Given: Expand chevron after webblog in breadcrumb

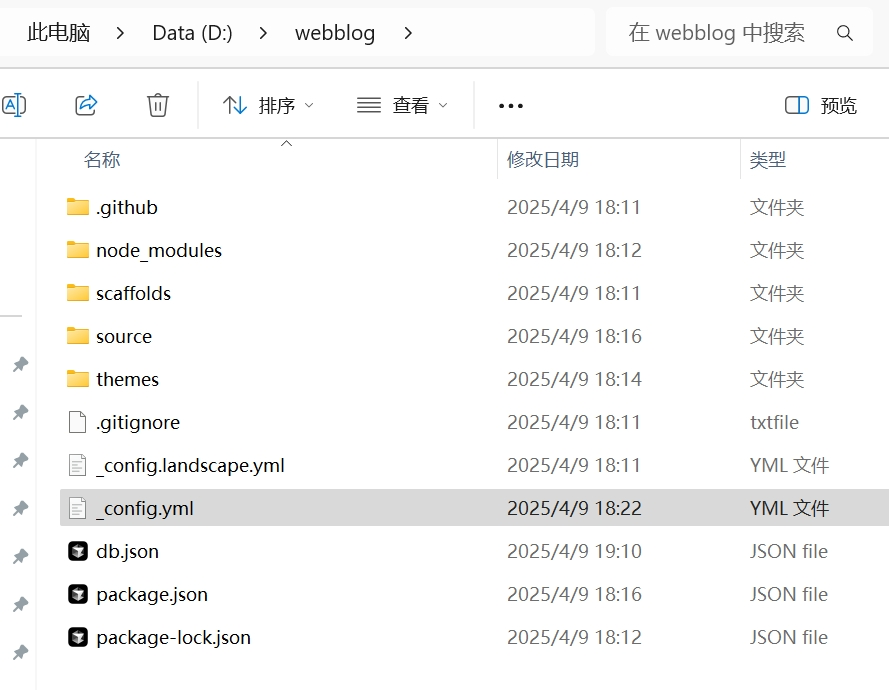Looking at the screenshot, I should 407,33.
